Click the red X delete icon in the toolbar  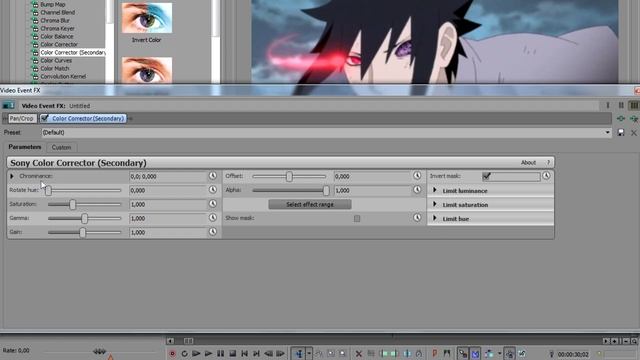tap(359, 353)
